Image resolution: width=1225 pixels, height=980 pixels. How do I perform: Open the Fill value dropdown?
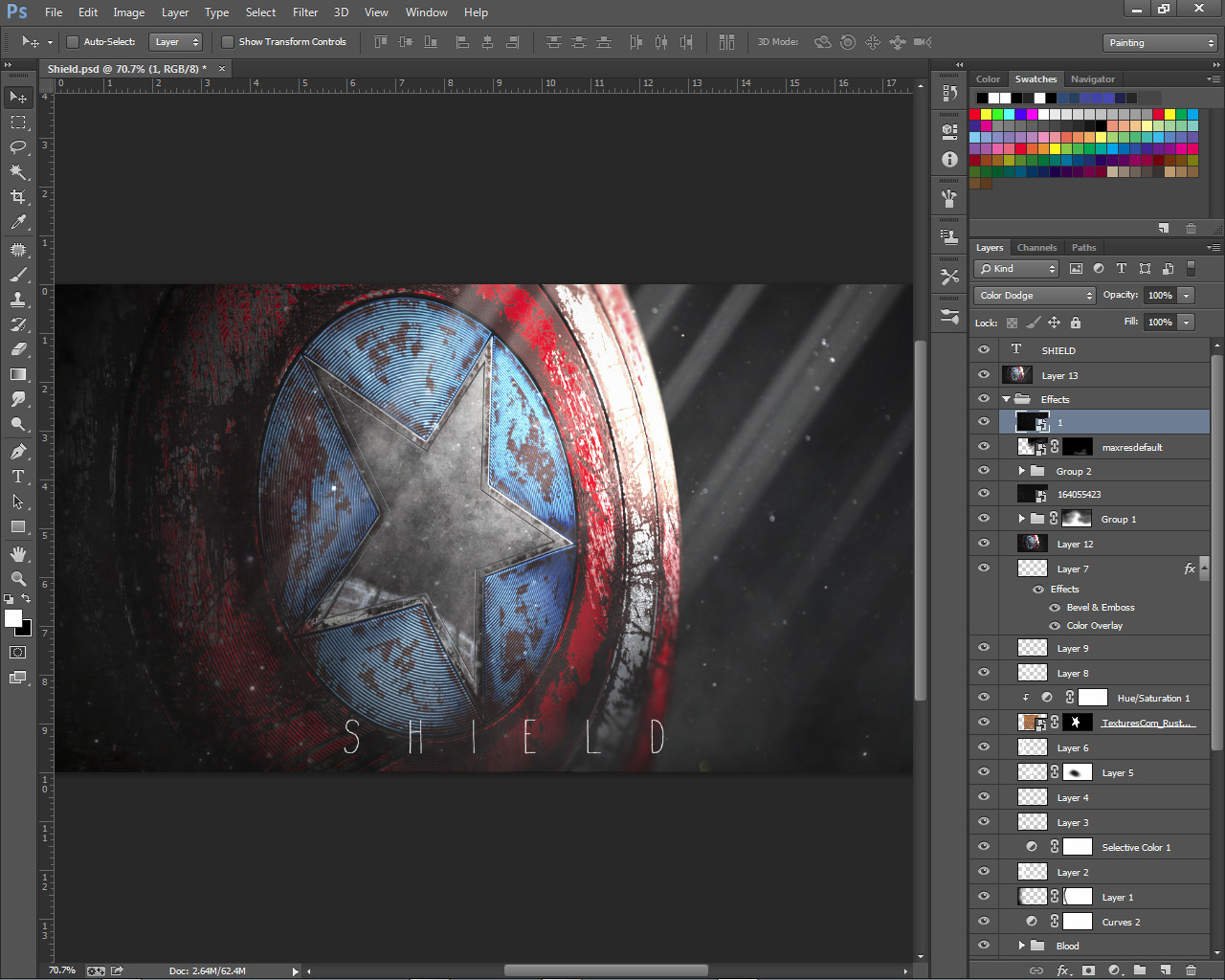(1187, 323)
